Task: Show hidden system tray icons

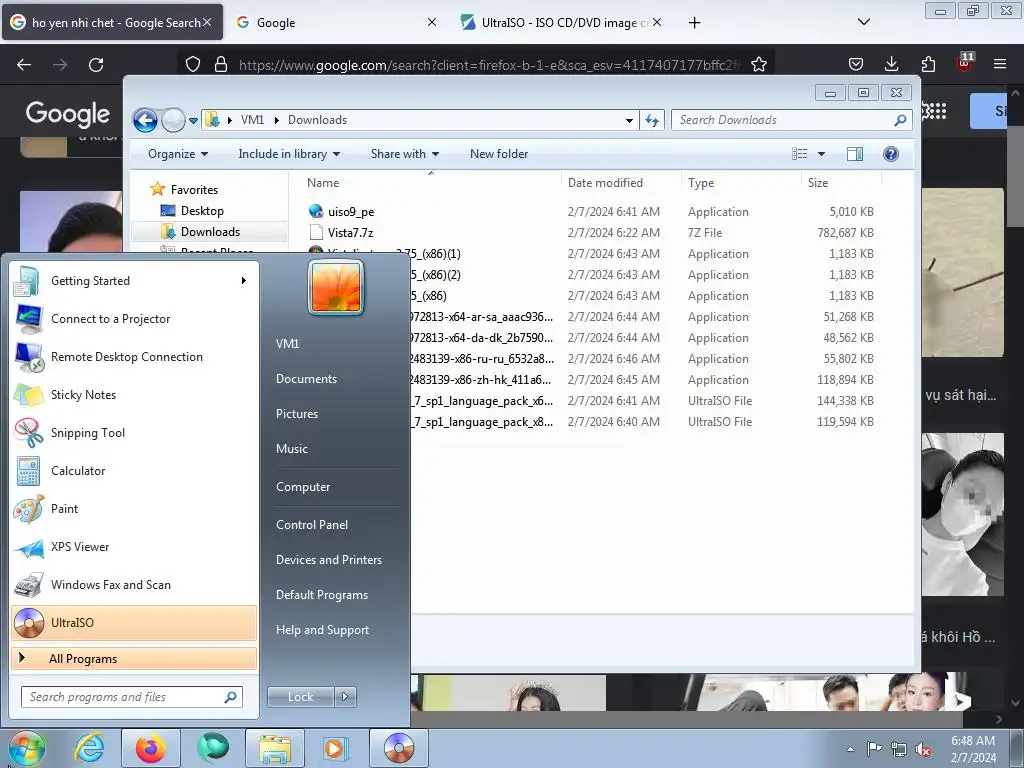Action: tap(850, 749)
